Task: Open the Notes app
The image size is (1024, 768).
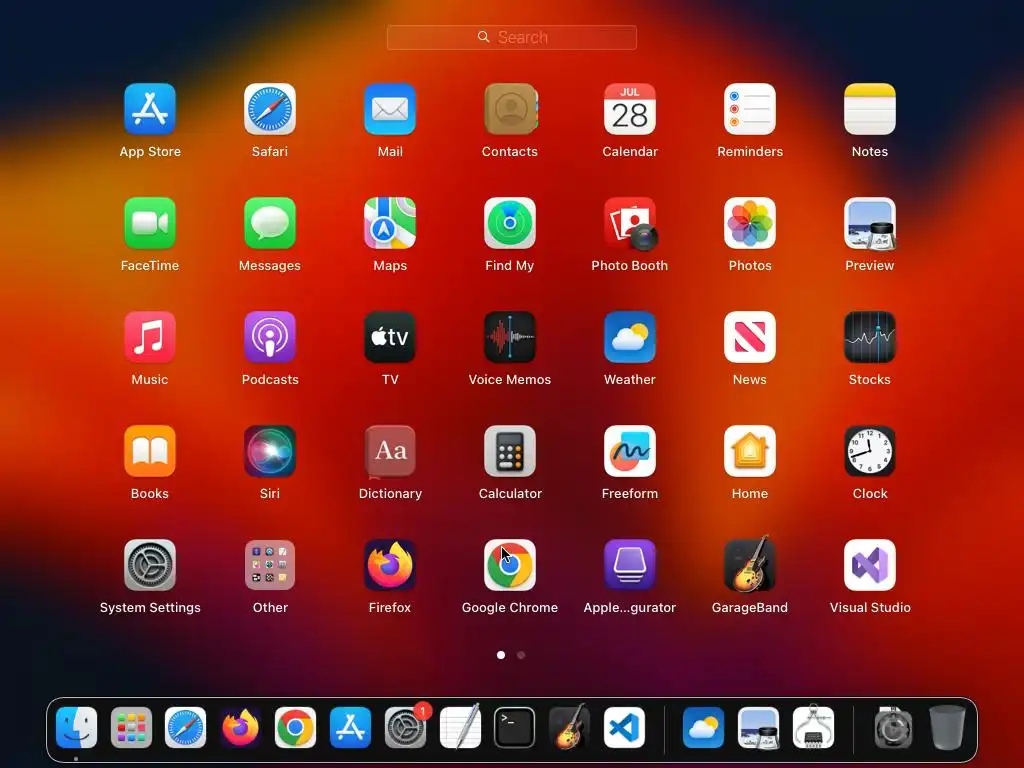Action: (x=870, y=109)
